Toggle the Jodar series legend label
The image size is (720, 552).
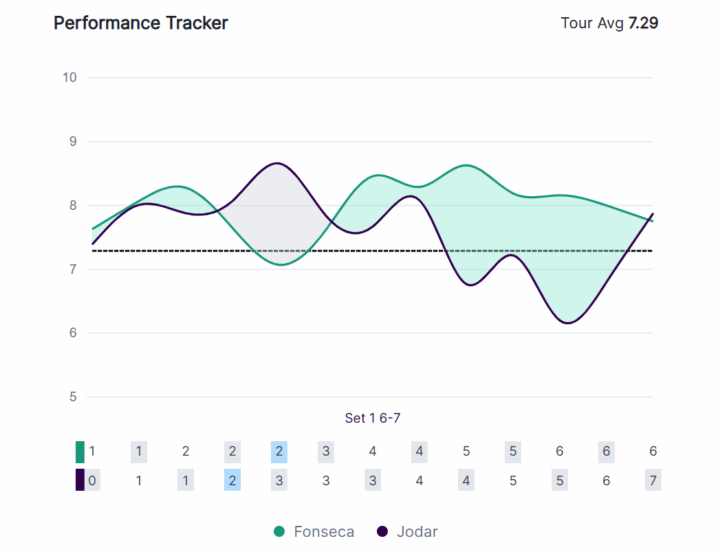419,532
